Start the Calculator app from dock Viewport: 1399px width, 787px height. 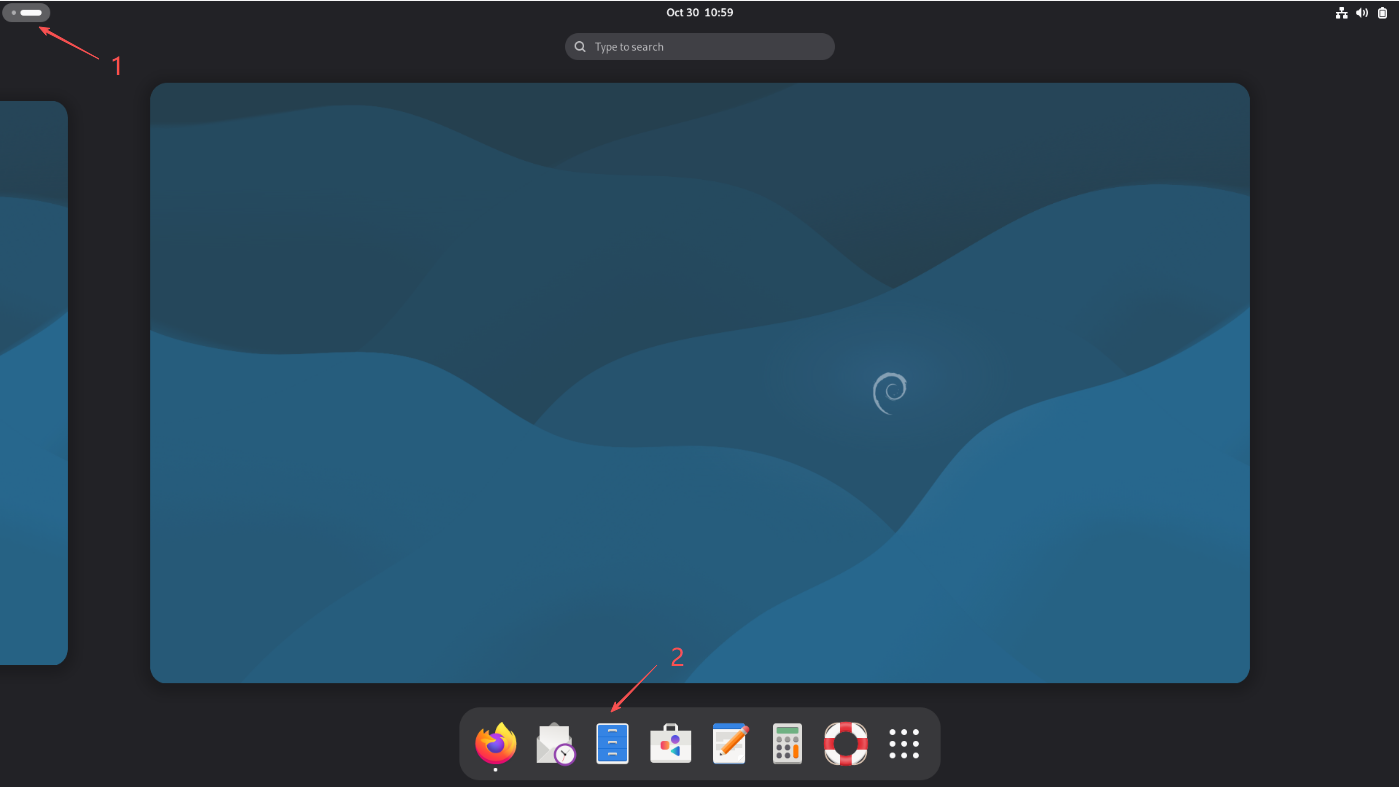click(x=787, y=744)
